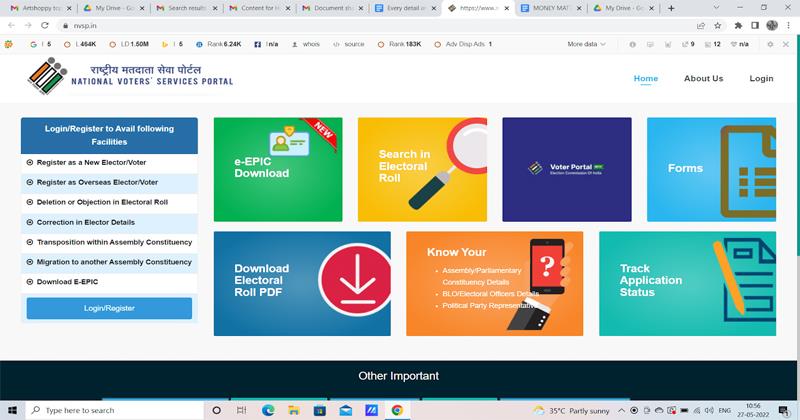Open the Extensions puzzle icon

click(738, 26)
